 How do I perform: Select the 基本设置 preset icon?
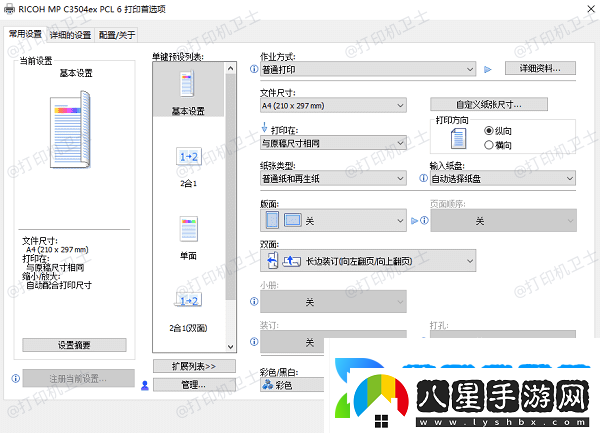188,84
